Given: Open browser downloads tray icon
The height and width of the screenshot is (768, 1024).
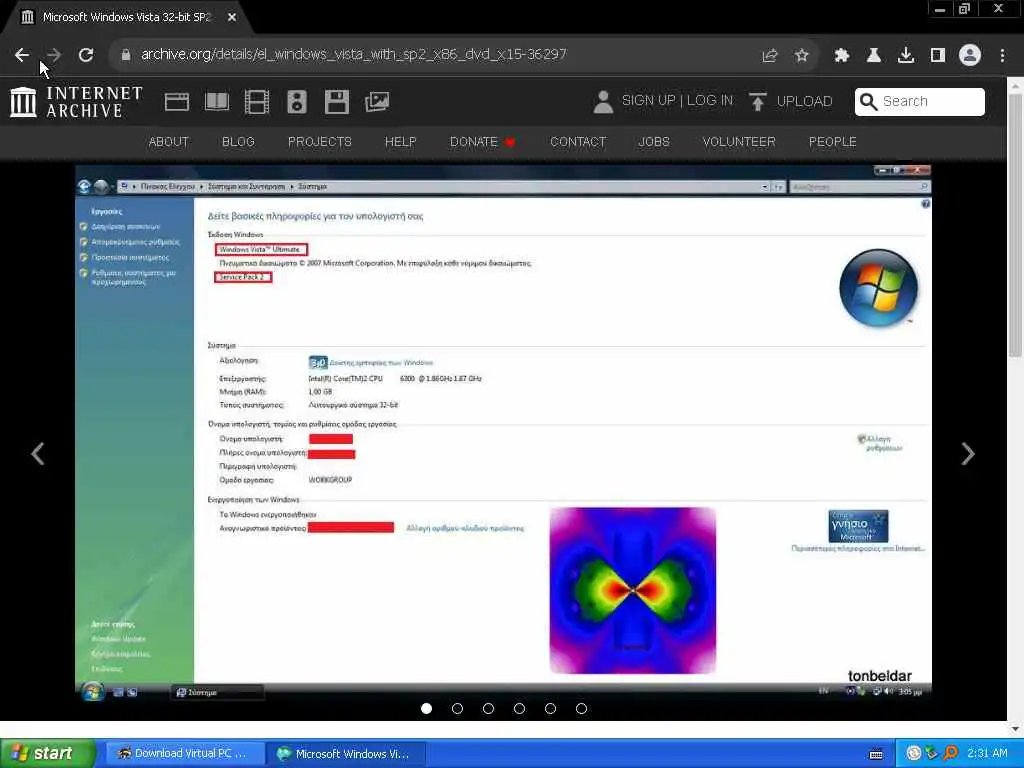Looking at the screenshot, I should point(906,56).
